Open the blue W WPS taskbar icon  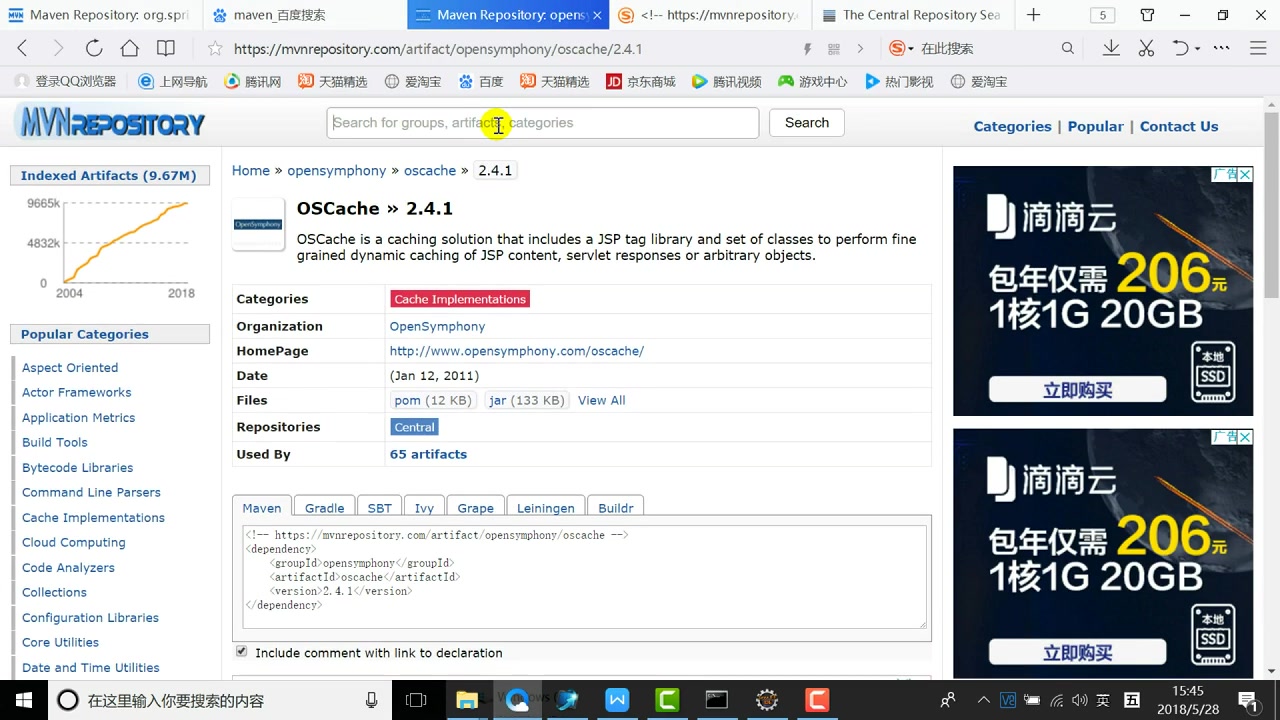point(617,700)
